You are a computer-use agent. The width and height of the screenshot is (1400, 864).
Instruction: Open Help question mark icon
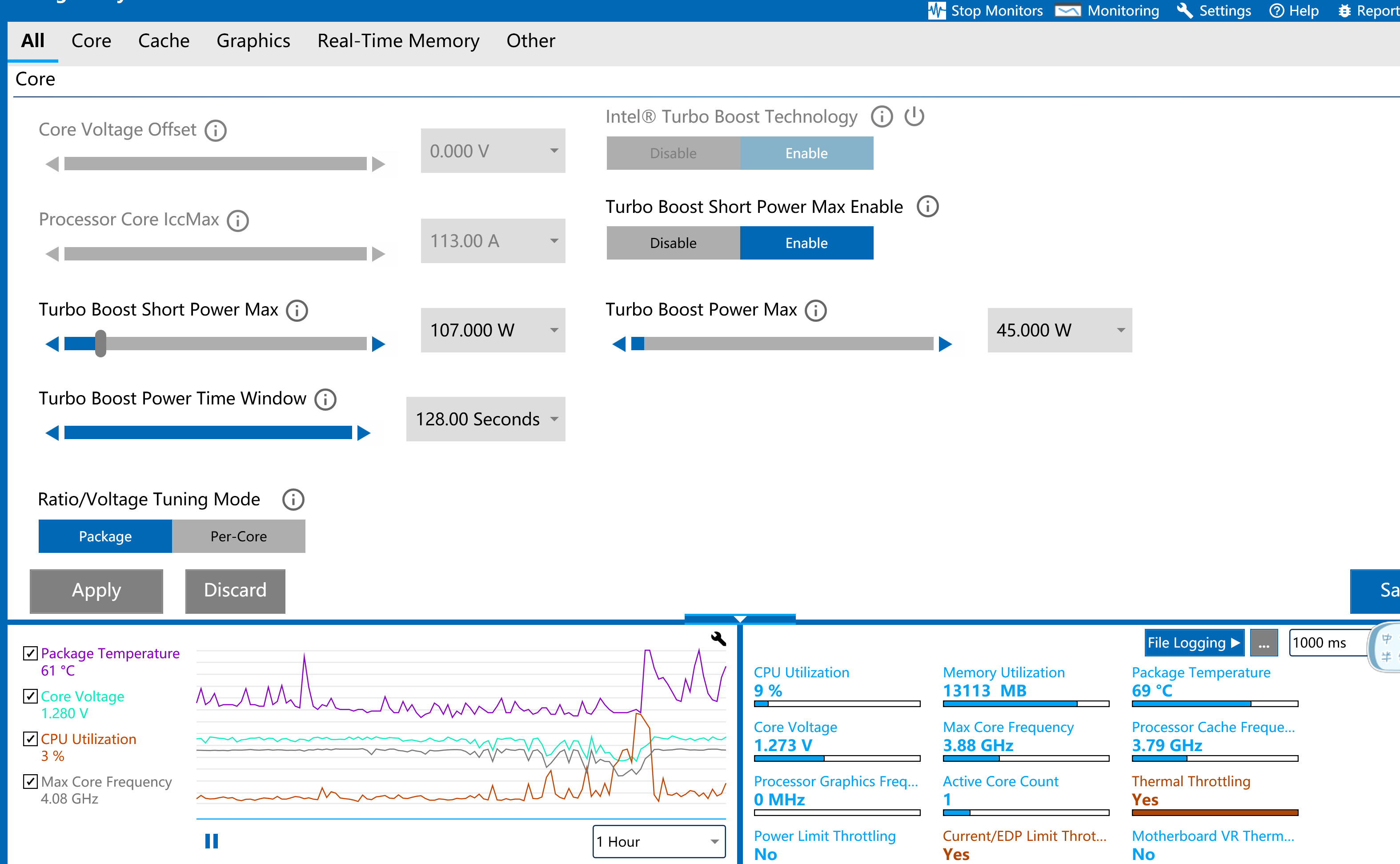pos(1276,11)
